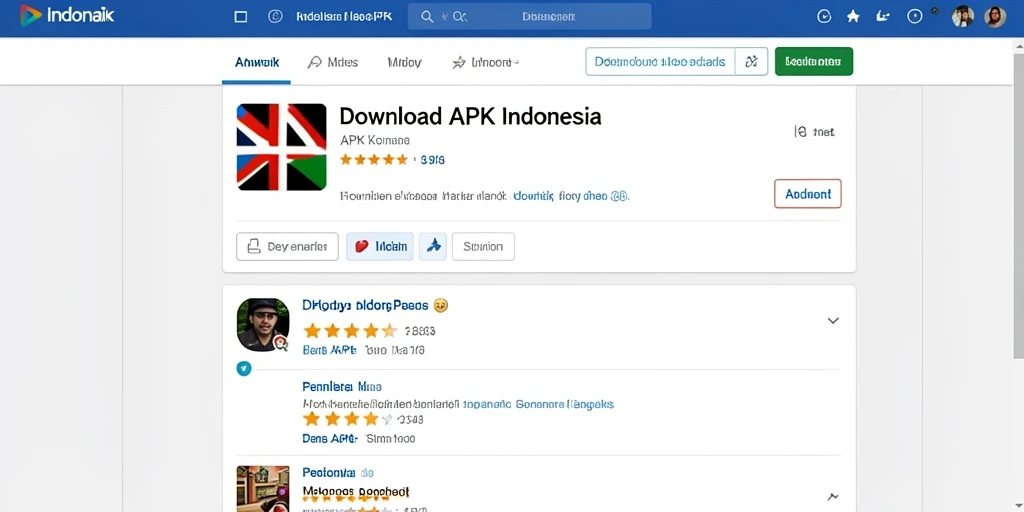The width and height of the screenshot is (1024, 512).
Task: Click the Stunion button
Action: (483, 247)
